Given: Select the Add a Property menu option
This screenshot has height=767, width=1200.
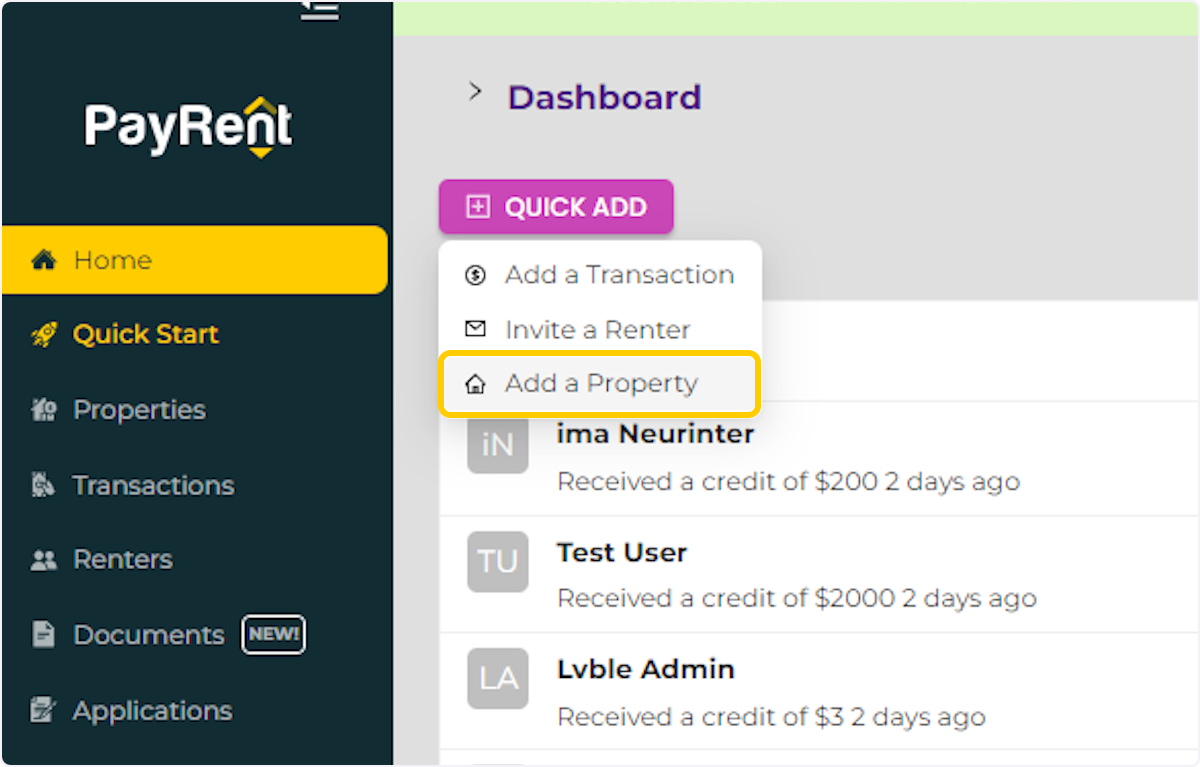Looking at the screenshot, I should coord(601,383).
